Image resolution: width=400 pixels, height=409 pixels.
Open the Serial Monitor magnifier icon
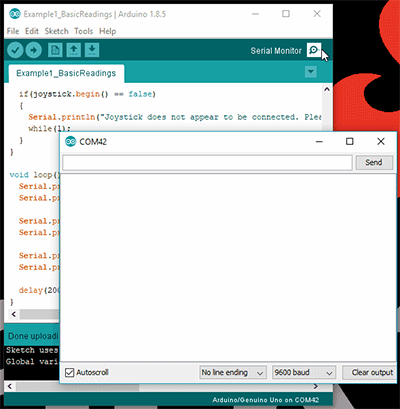(x=314, y=50)
